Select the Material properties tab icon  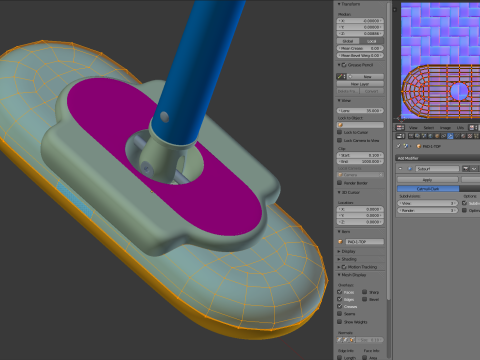click(x=463, y=136)
